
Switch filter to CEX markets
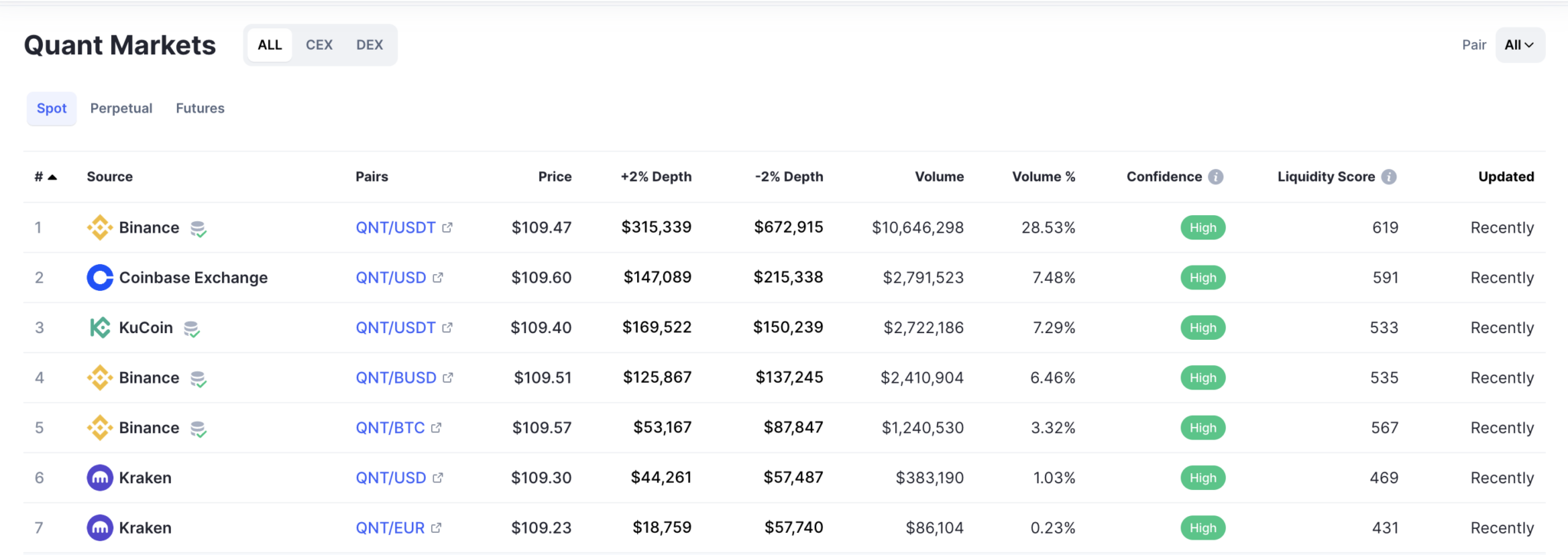pyautogui.click(x=318, y=45)
